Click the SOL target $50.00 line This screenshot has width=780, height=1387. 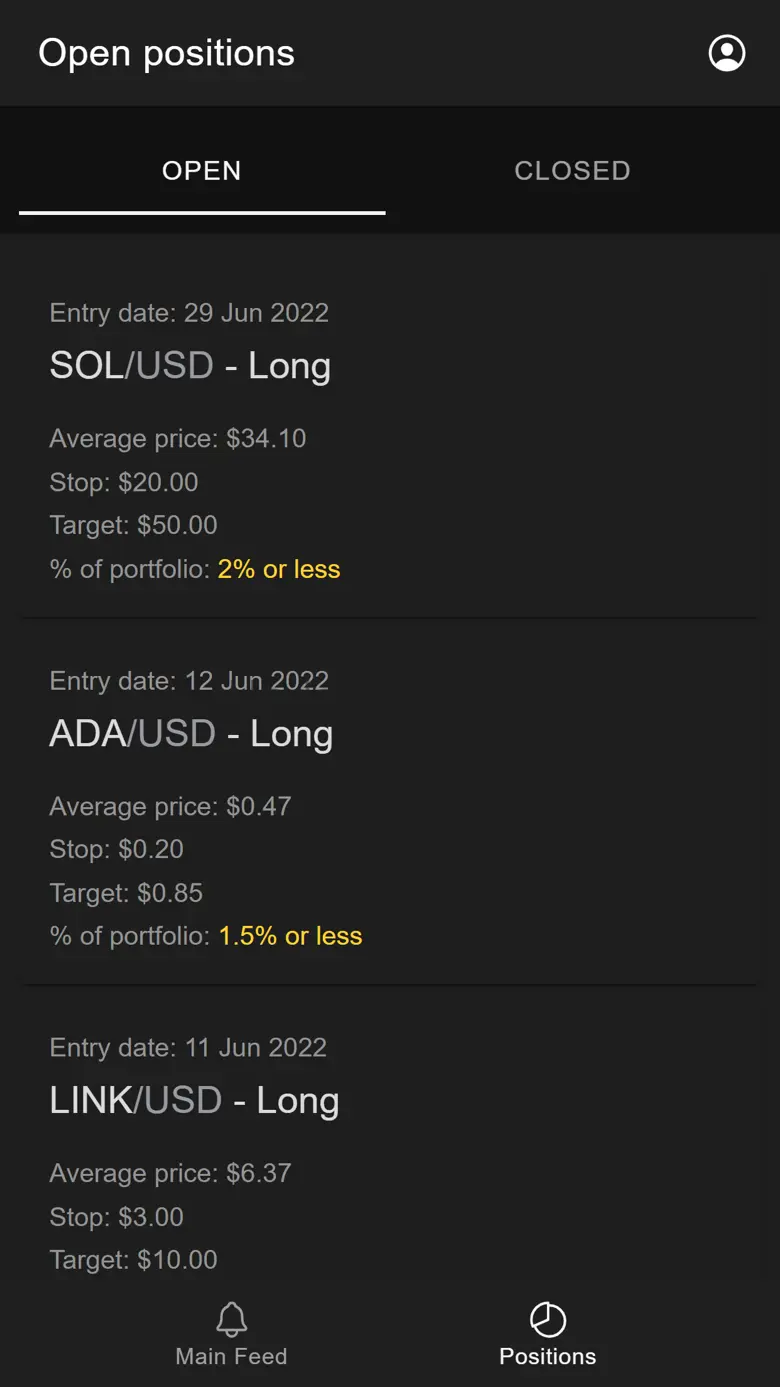pos(133,526)
